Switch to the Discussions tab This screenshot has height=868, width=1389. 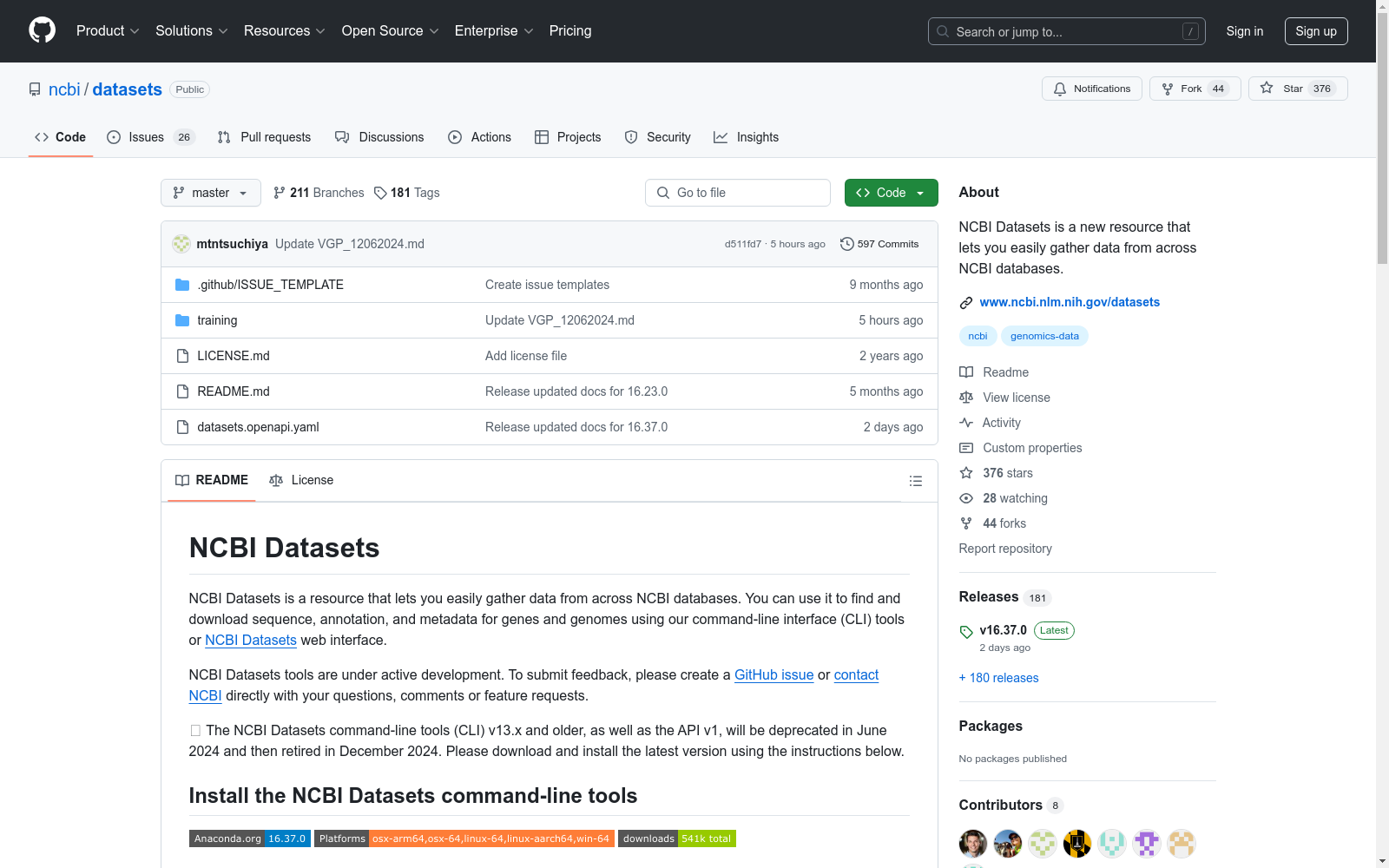click(379, 137)
